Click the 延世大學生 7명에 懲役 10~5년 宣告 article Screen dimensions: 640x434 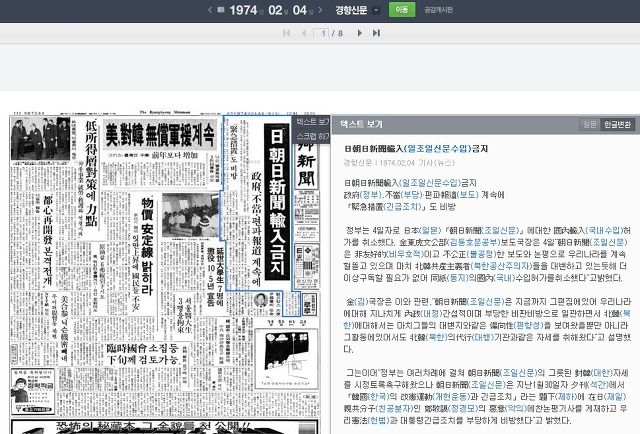[214, 275]
